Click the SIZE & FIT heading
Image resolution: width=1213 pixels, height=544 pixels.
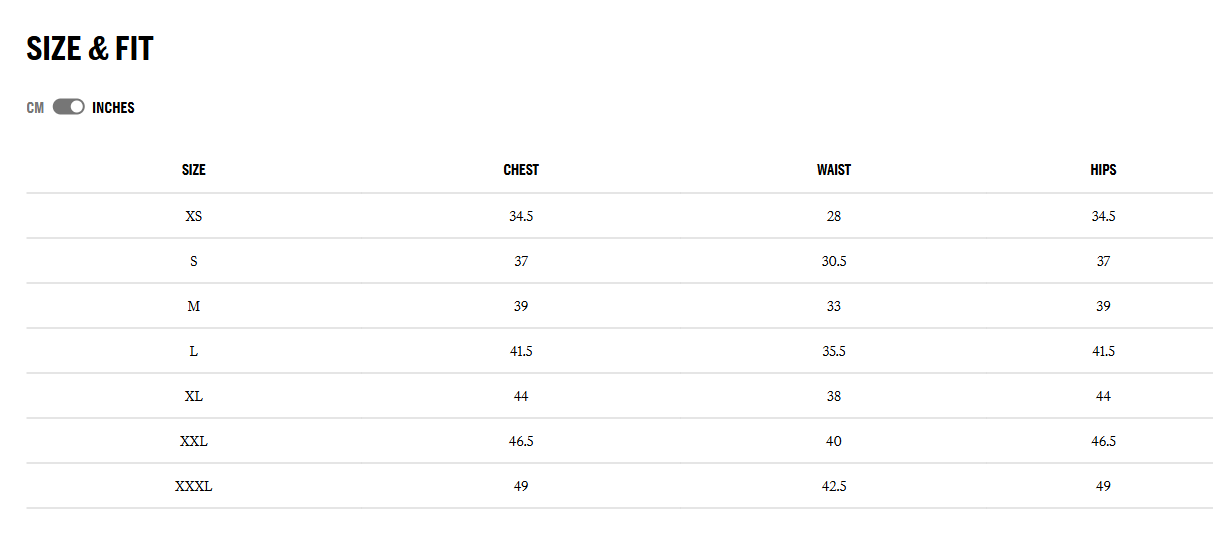pyautogui.click(x=90, y=48)
